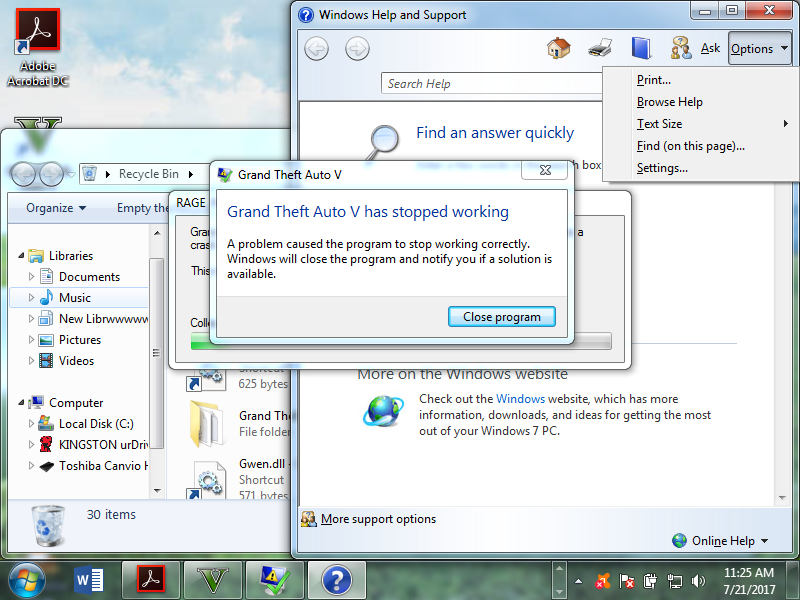This screenshot has width=800, height=600.
Task: Select KINGSTON urDrive in navigation pane
Action: click(104, 444)
